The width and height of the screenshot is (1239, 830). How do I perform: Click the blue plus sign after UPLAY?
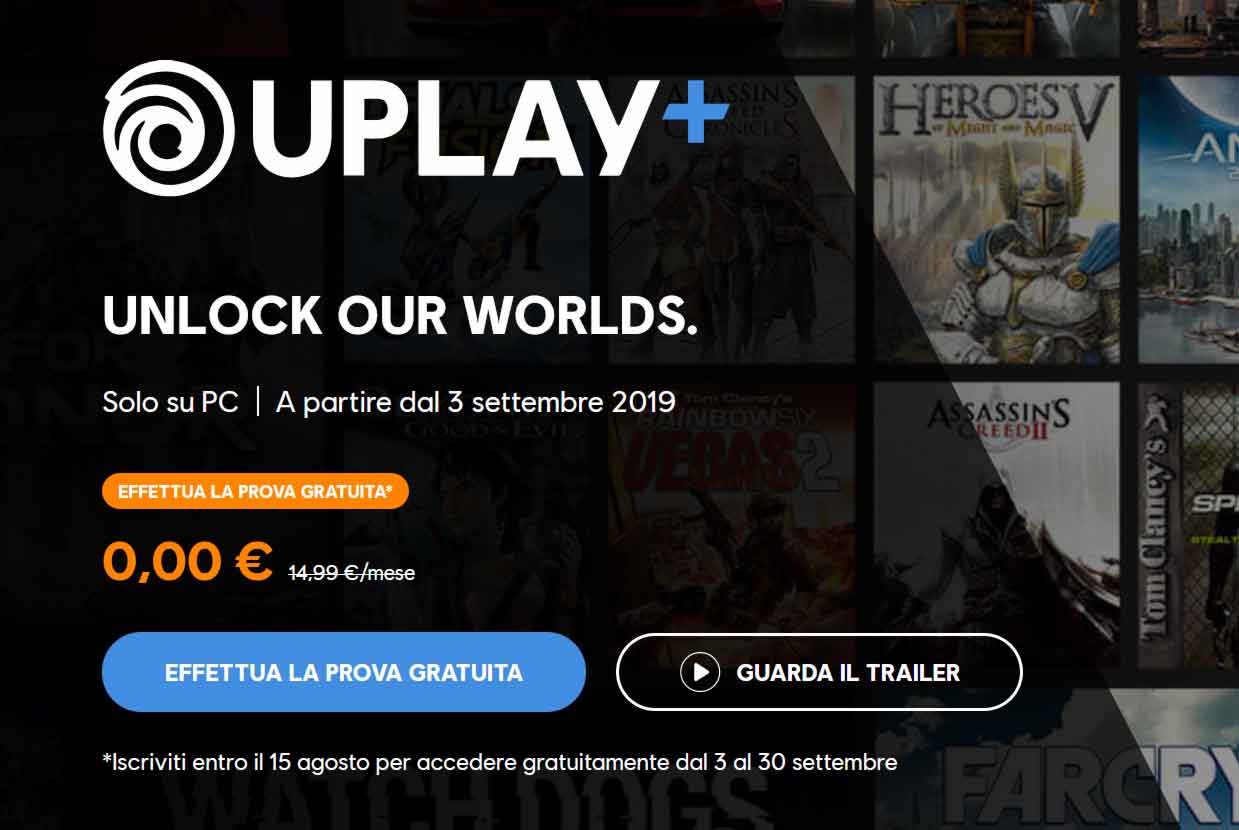(x=695, y=110)
